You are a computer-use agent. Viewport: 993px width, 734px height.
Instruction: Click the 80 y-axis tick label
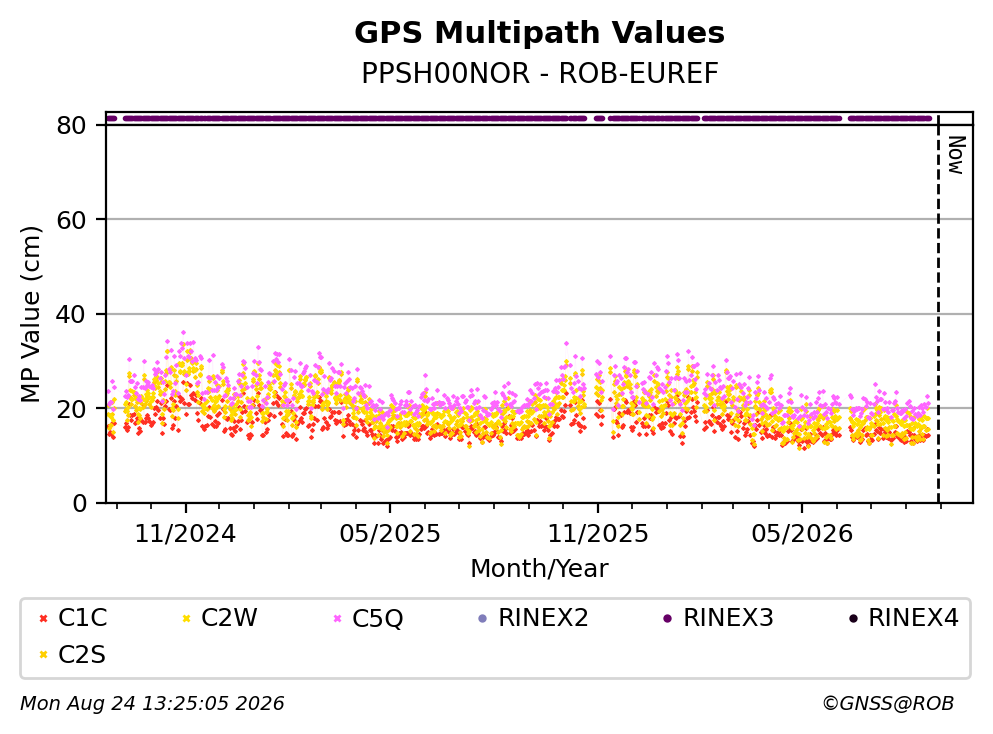coord(71,125)
